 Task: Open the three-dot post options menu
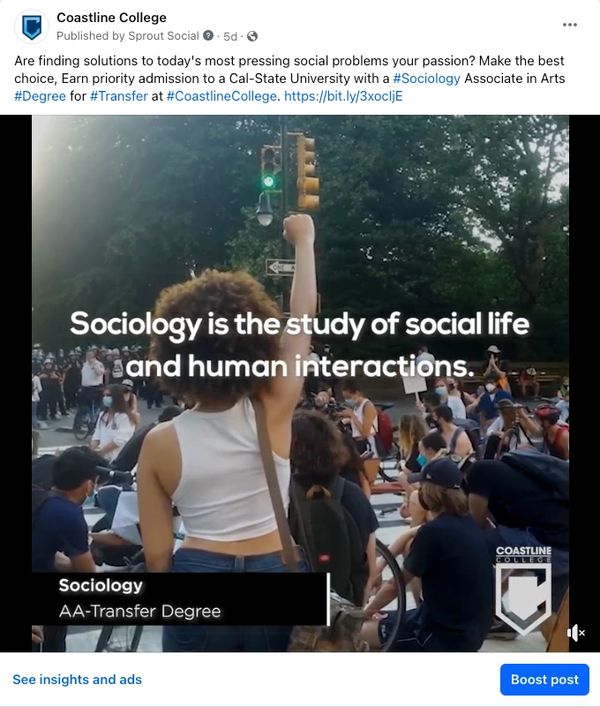point(570,24)
